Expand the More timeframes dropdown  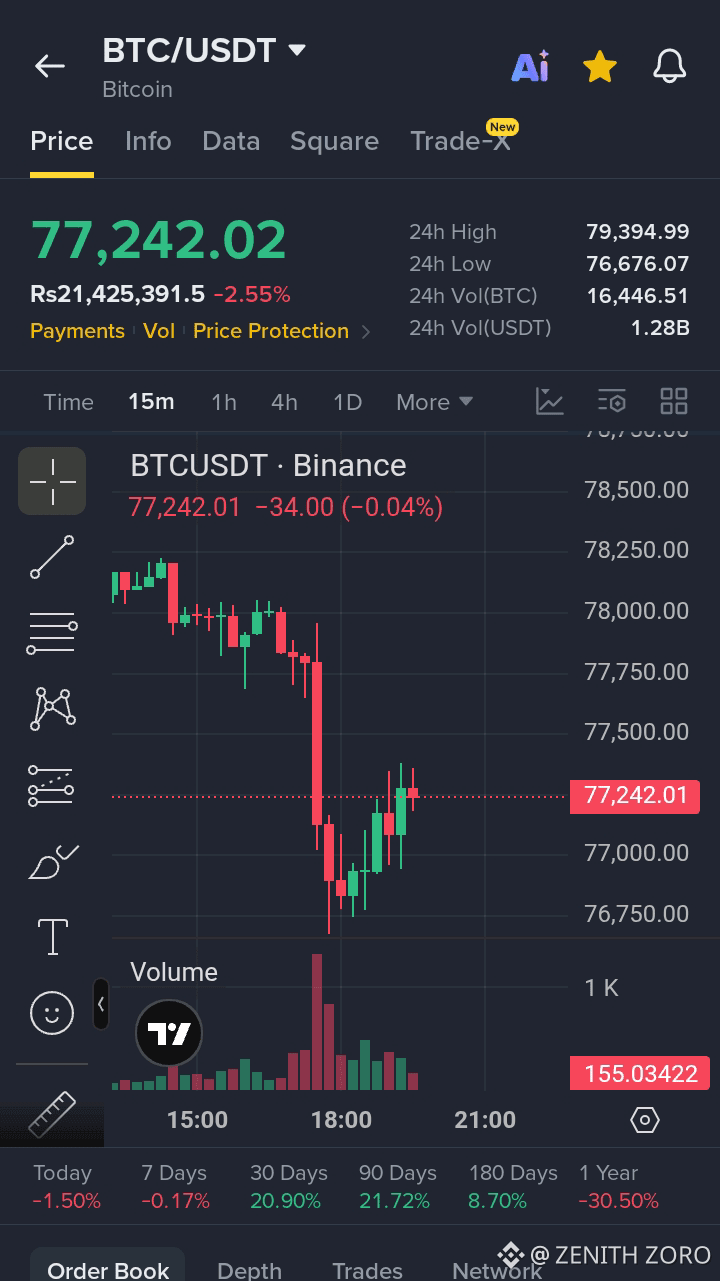coord(434,402)
